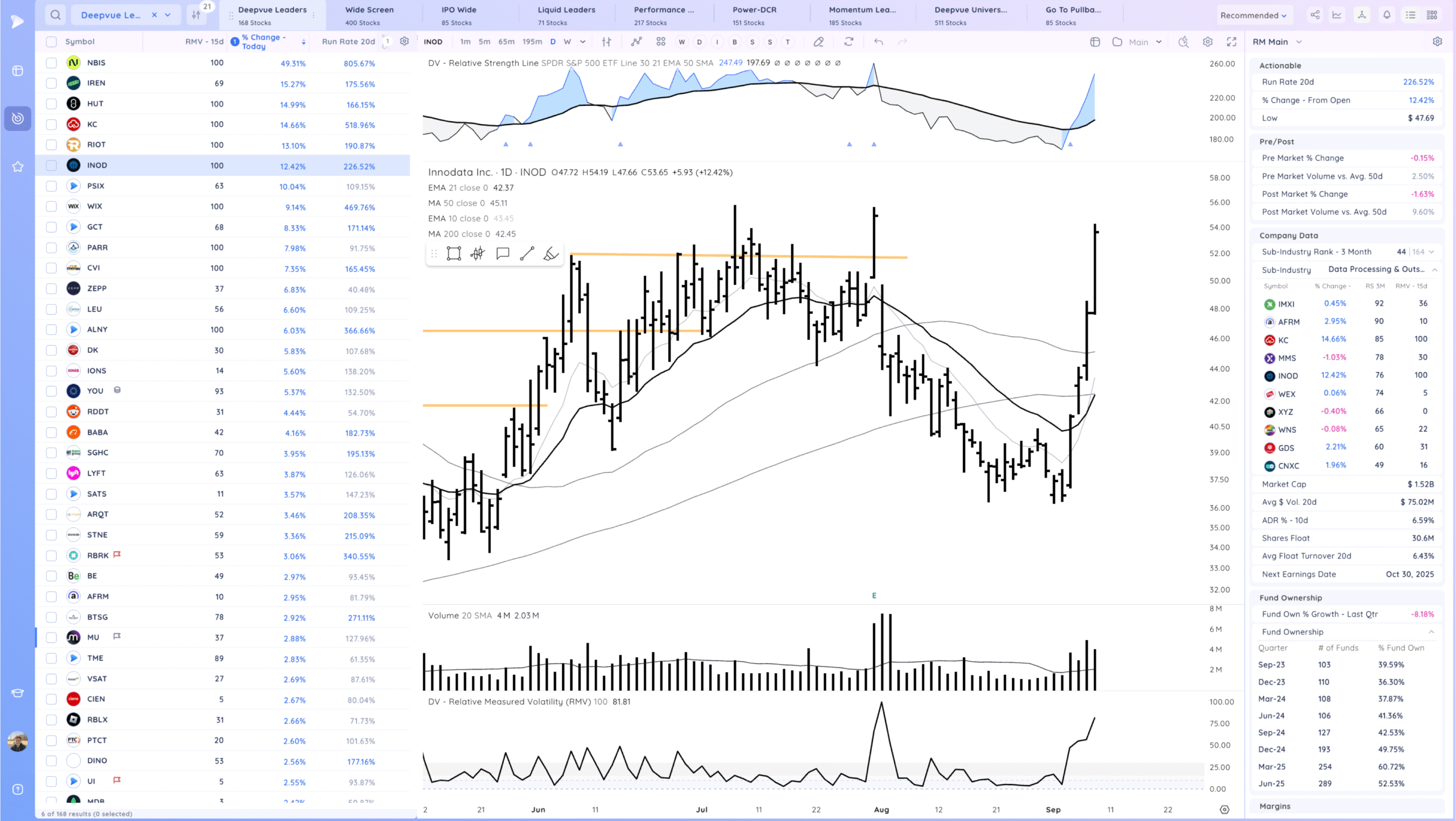1456x821 pixels.
Task: Click the network nodes icon in top bar
Action: [1362, 15]
